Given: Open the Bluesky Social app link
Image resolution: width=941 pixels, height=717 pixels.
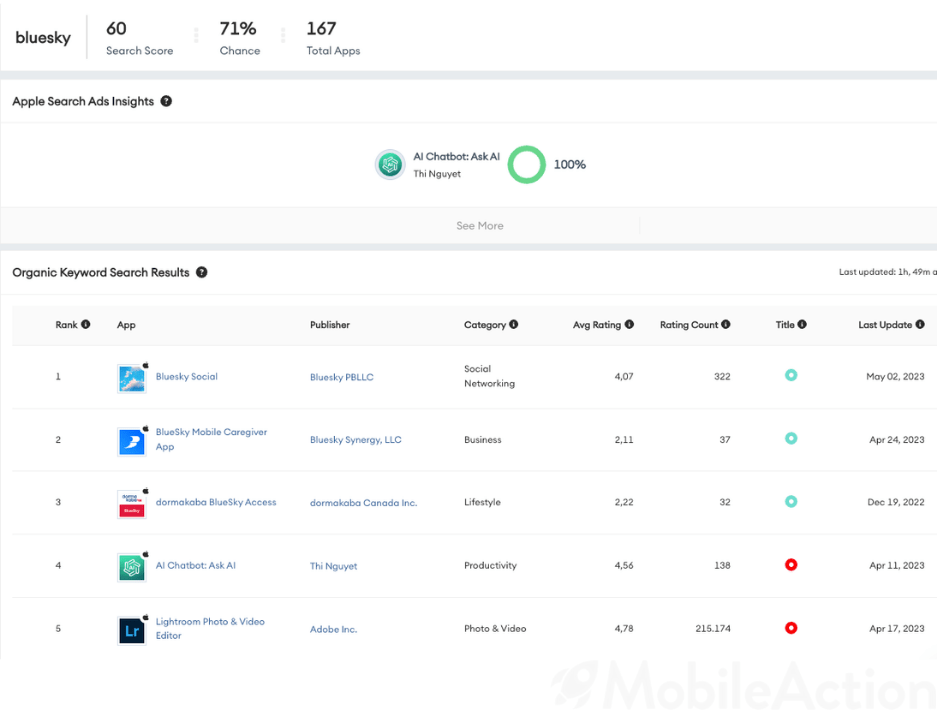Looking at the screenshot, I should click(x=187, y=377).
